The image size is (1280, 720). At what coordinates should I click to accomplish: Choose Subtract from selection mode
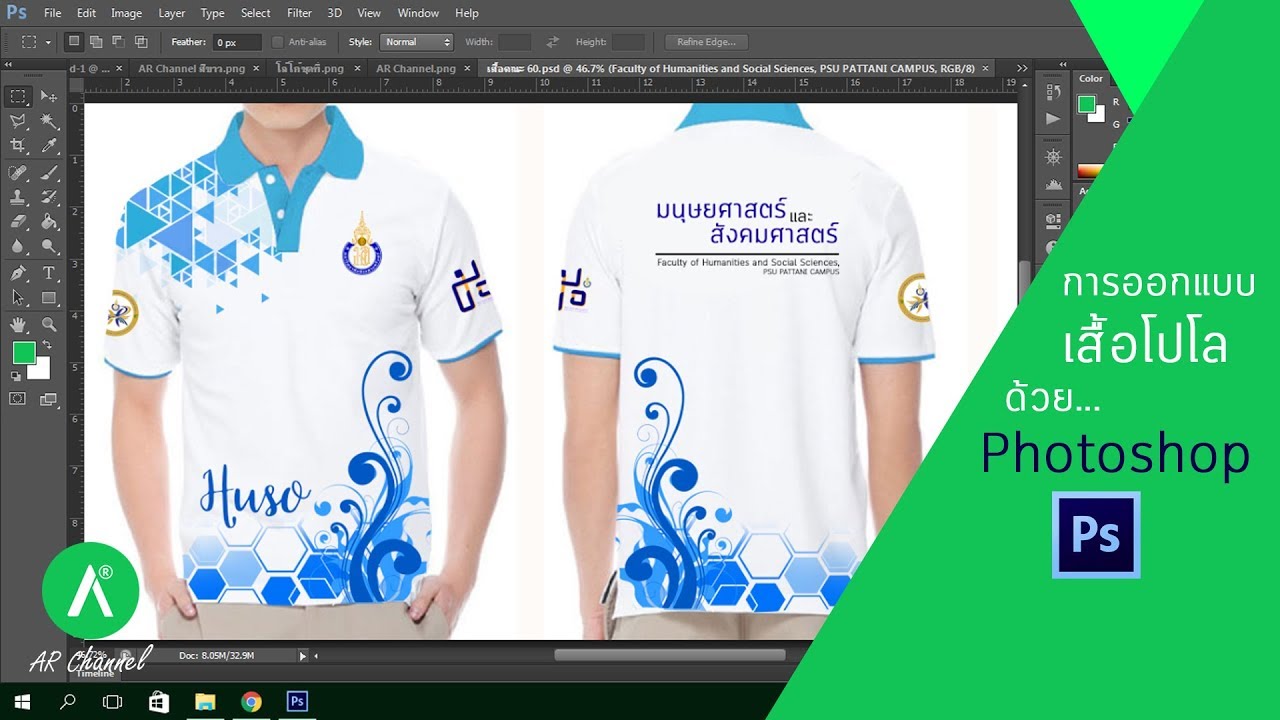tap(118, 42)
